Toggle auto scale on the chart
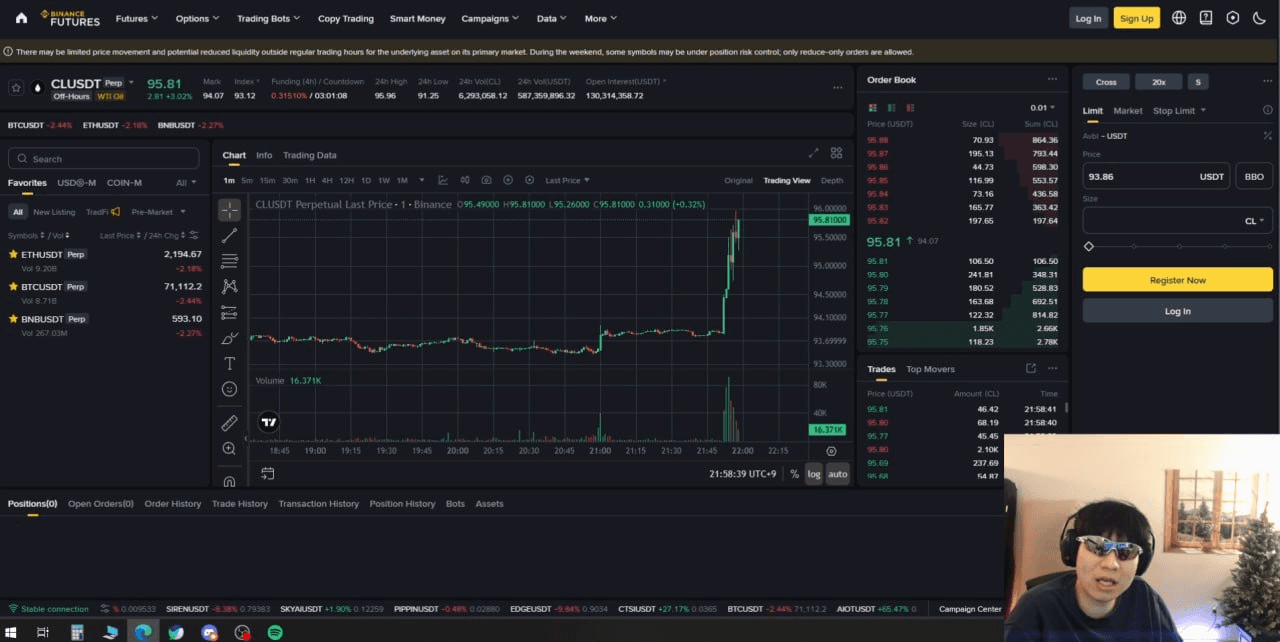The height and width of the screenshot is (642, 1280). [838, 474]
